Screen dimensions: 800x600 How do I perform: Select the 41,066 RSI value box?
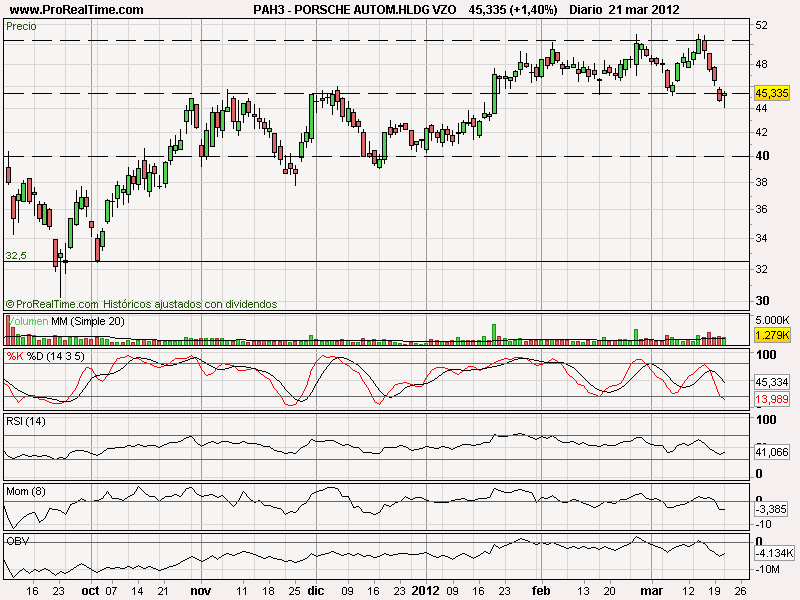771,452
